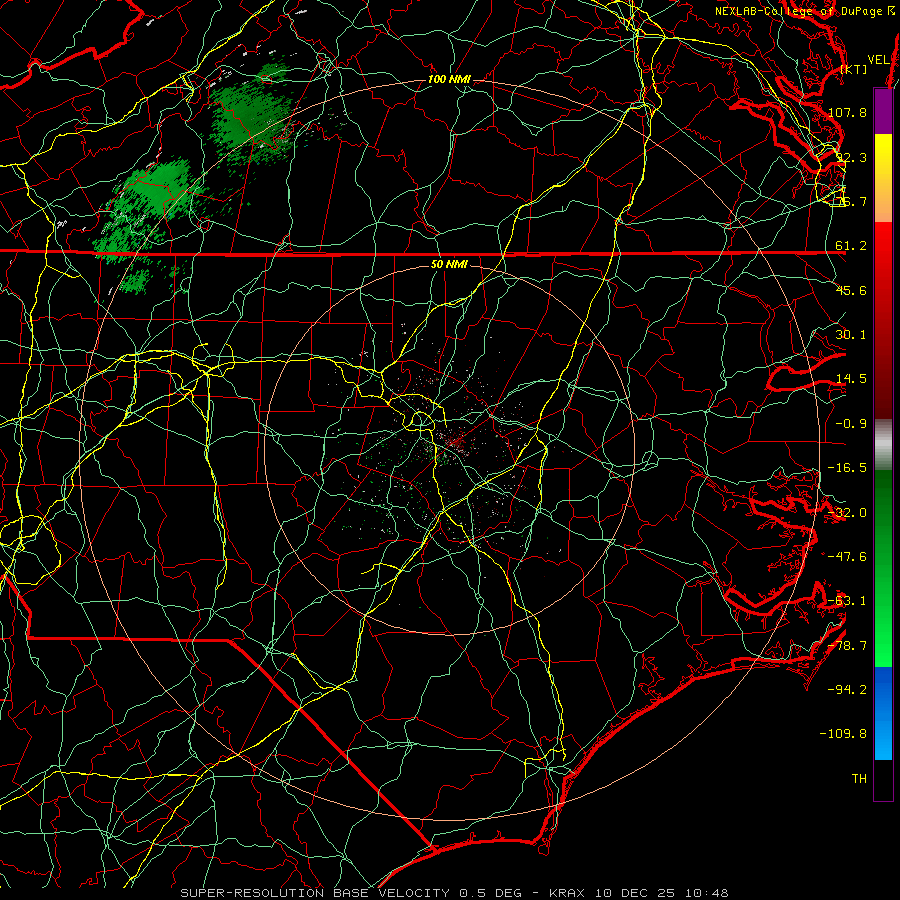This screenshot has height=900, width=900.
Task: Pick the green gradient segment of color bar
Action: (883, 568)
